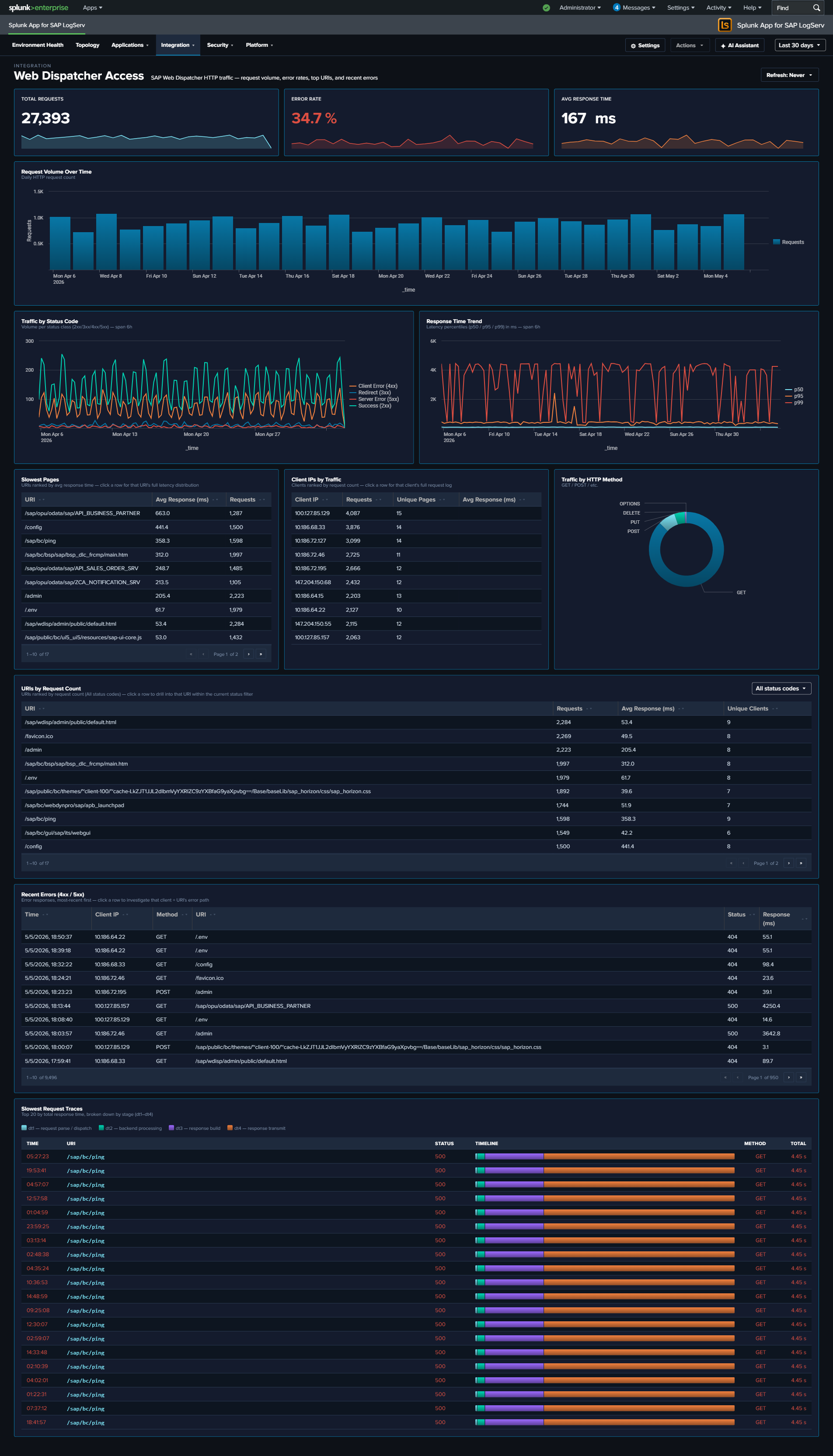Open /sap/opu/odata/sap/API_BUSINESS_PARTNER row in Slowest Pages
The height and width of the screenshot is (1456, 833).
coord(146,513)
